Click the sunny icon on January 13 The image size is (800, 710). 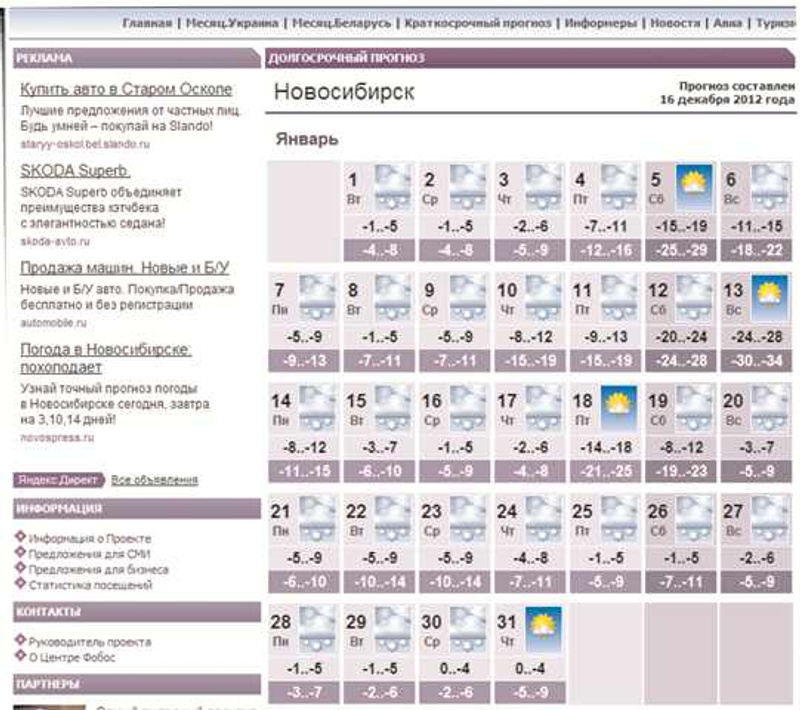pos(767,293)
